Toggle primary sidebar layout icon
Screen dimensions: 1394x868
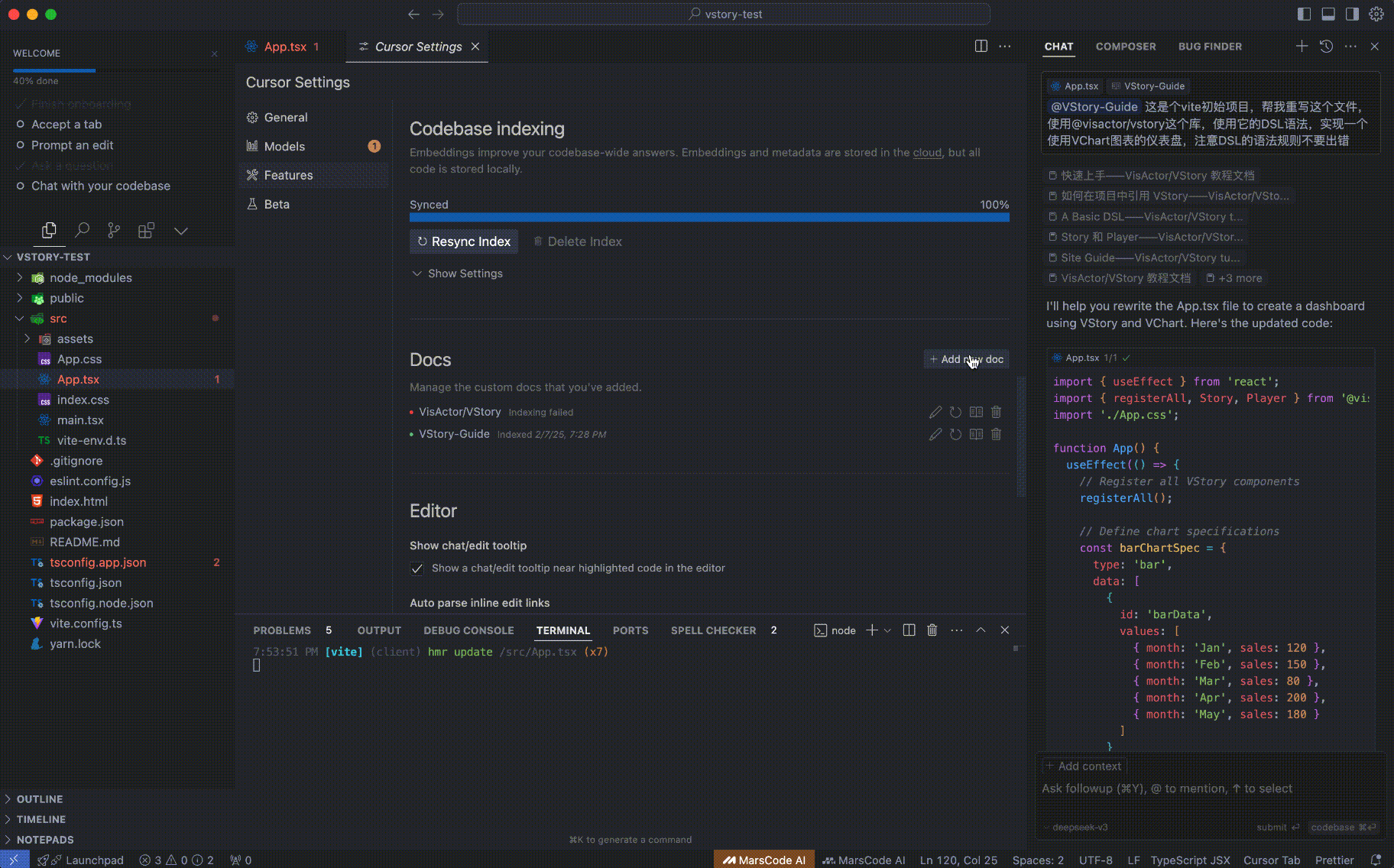[1305, 14]
